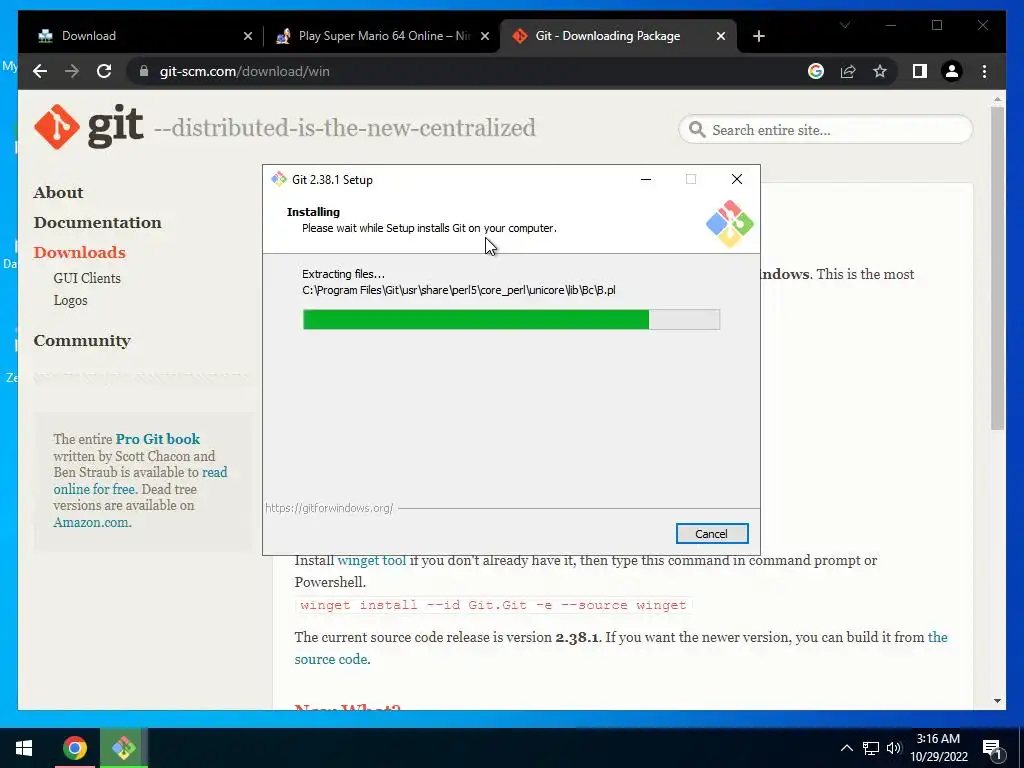Click the address bar lock icon
Image resolution: width=1024 pixels, height=768 pixels.
[x=144, y=71]
